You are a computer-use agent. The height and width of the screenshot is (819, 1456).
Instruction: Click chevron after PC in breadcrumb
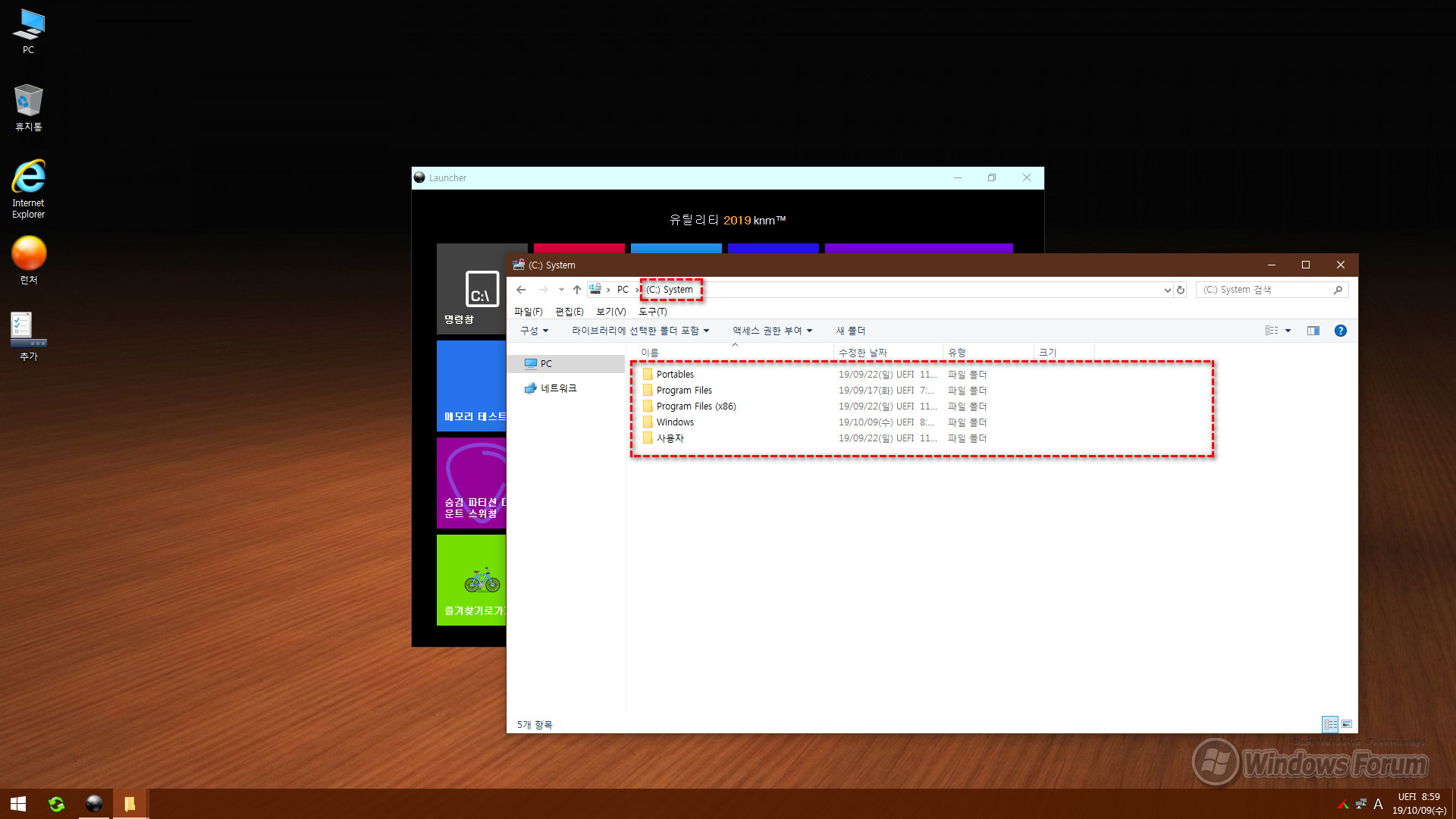(637, 290)
